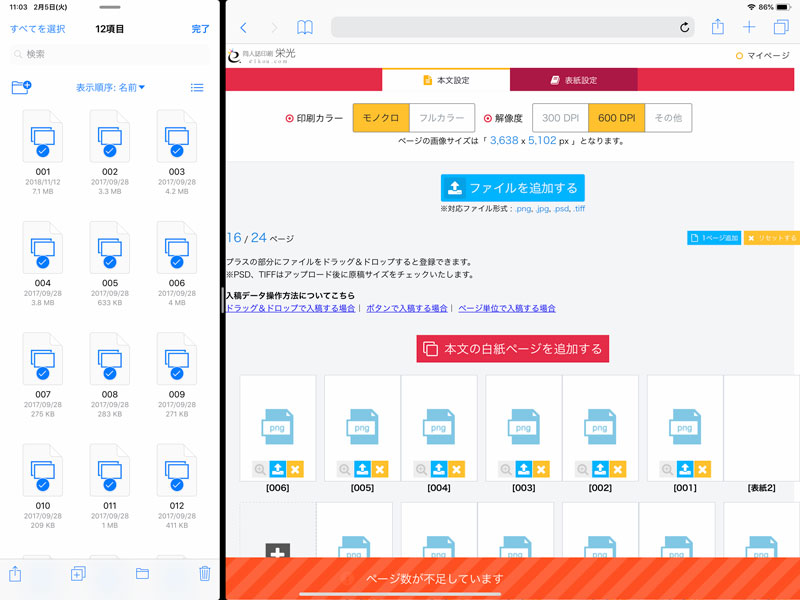The image size is (800, 600).
Task: Click the ファイルを追加する button
Action: [x=512, y=188]
